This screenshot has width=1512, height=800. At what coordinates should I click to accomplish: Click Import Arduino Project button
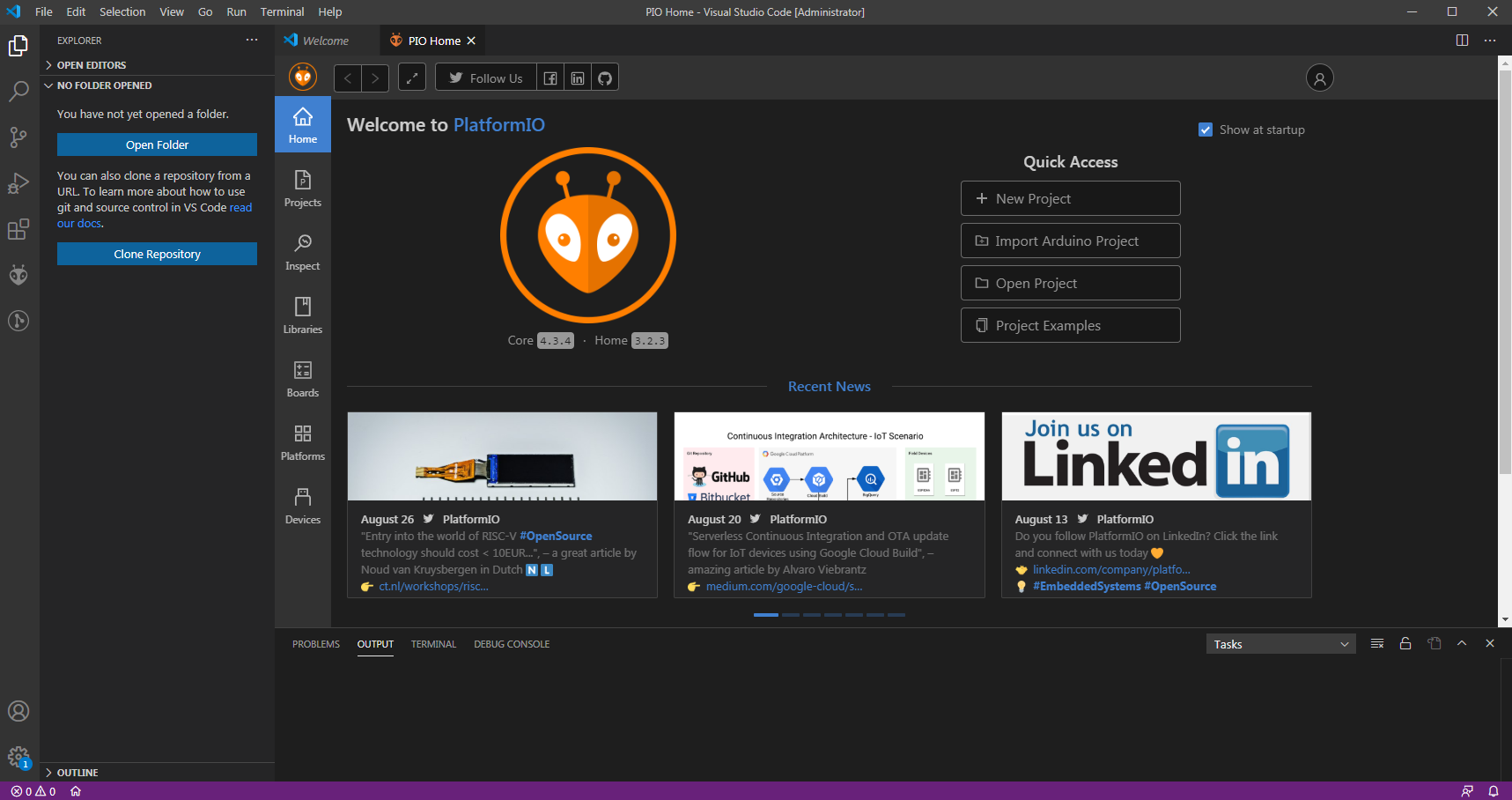pos(1071,241)
